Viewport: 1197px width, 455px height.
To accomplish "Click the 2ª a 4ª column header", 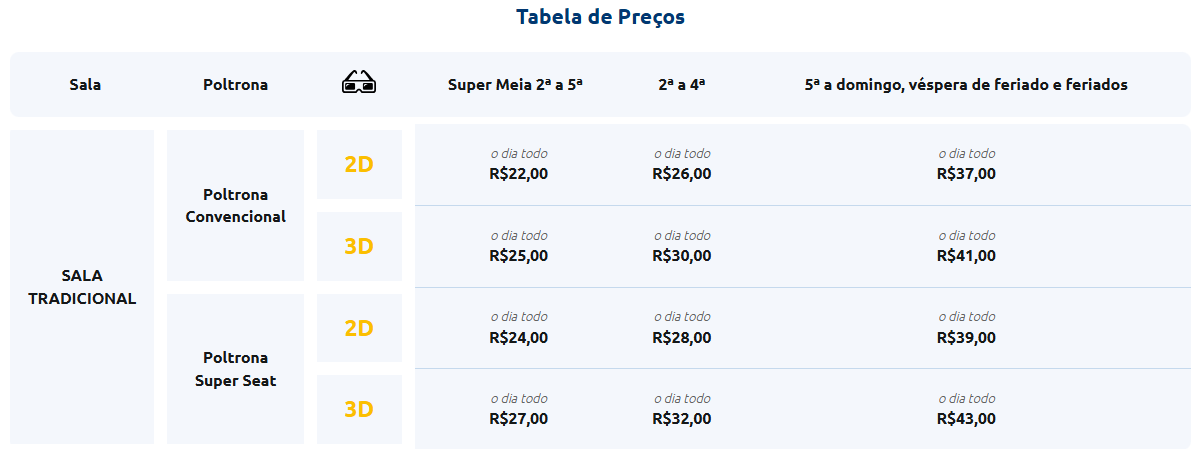I will (681, 85).
